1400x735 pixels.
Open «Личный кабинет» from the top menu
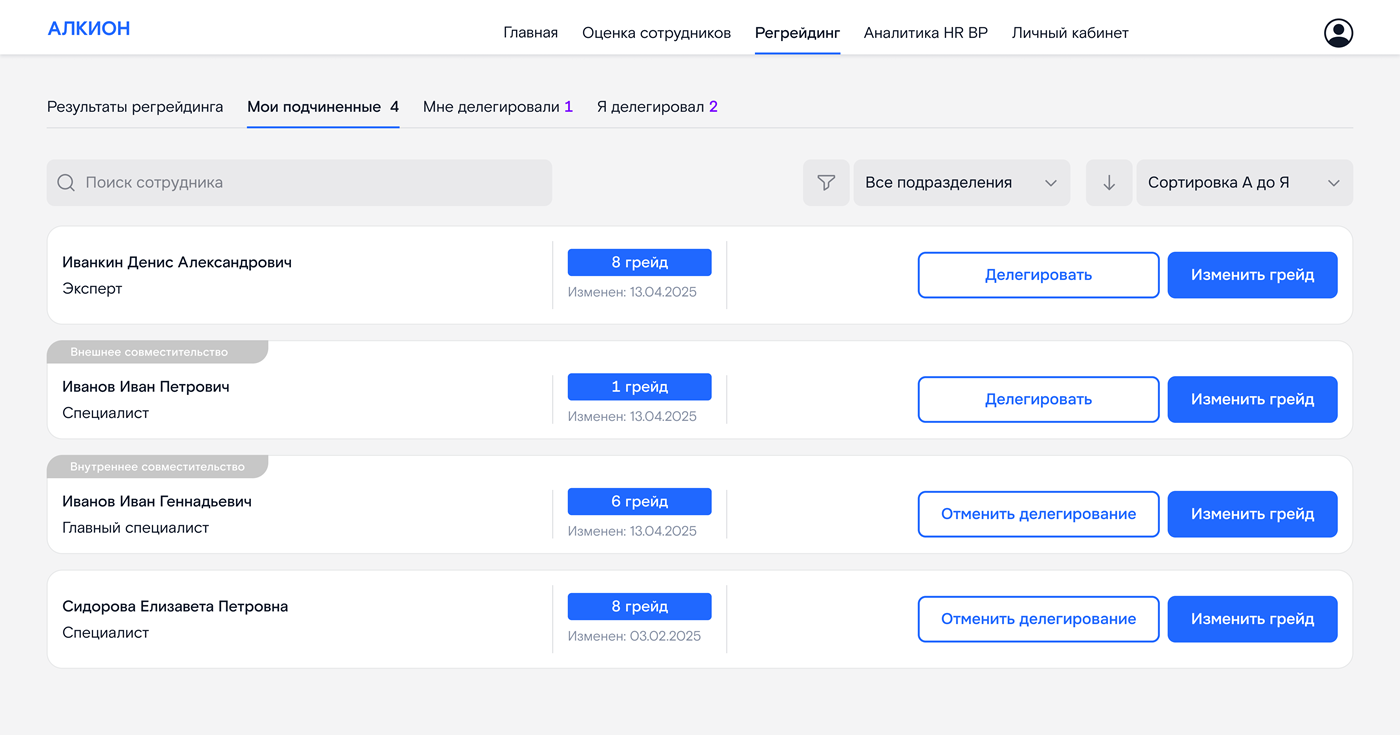point(1070,32)
